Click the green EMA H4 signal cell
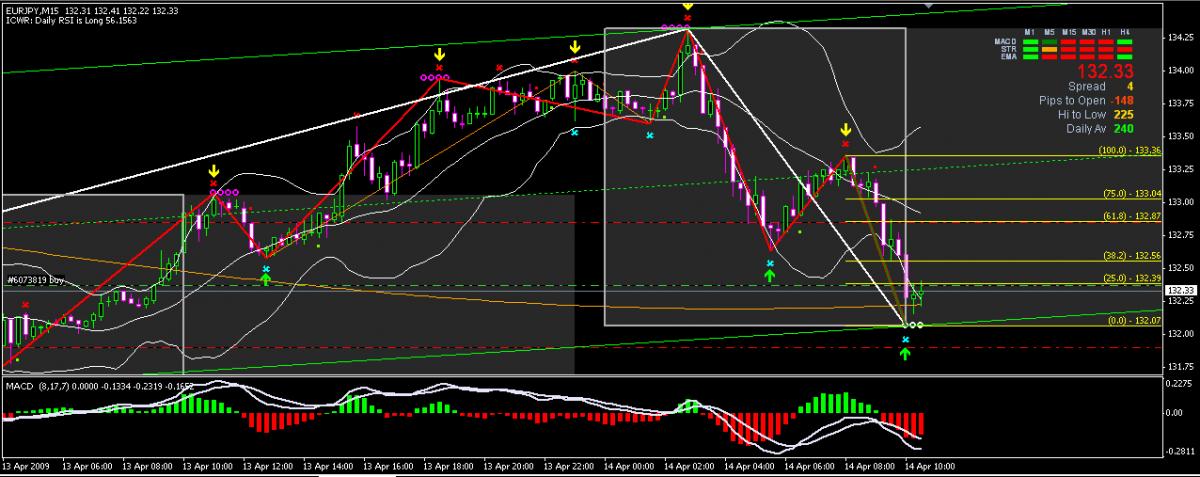The image size is (1200, 477). click(x=1125, y=57)
